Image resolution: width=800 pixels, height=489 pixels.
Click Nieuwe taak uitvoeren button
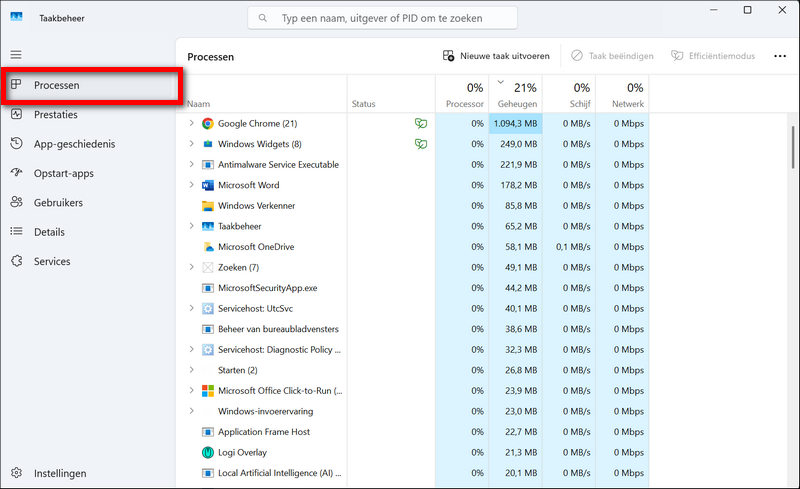click(x=496, y=56)
